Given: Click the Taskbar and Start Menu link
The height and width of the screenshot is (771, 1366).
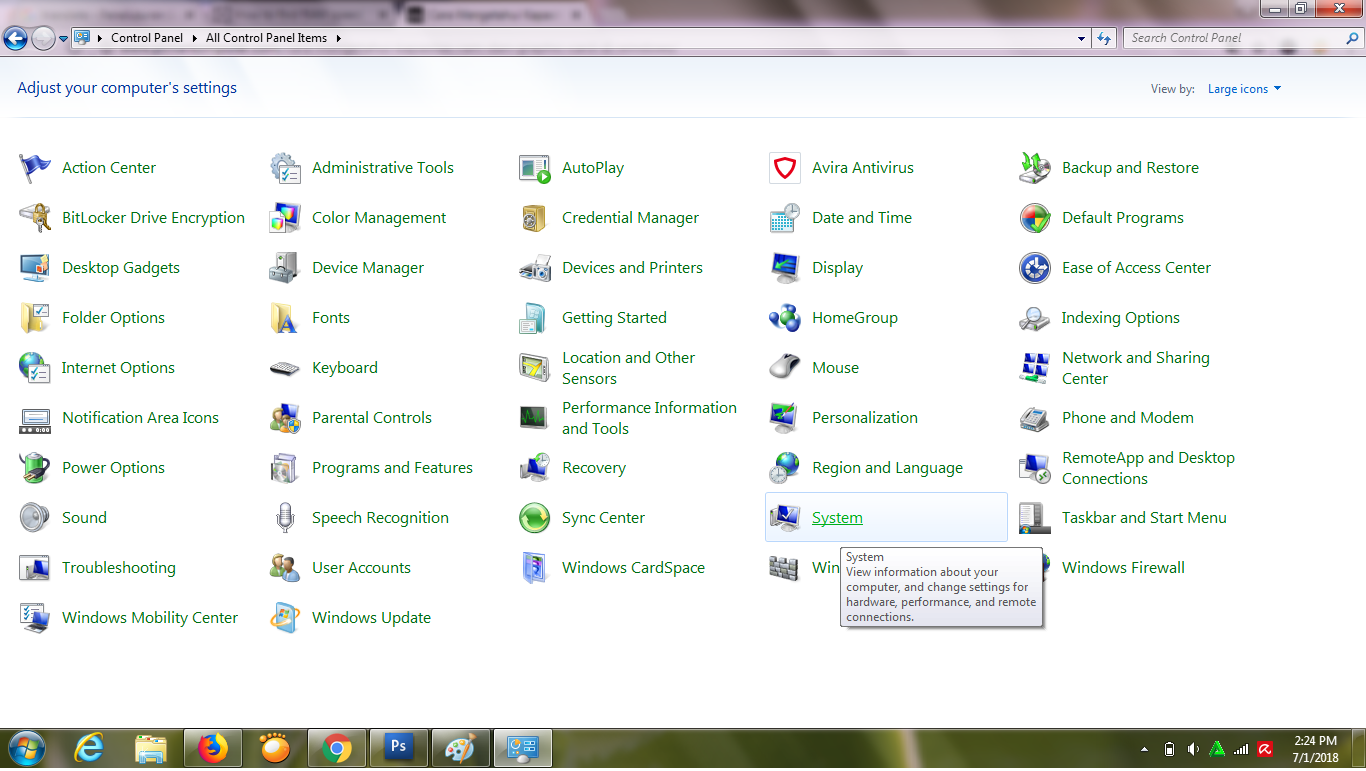Looking at the screenshot, I should tap(1144, 518).
